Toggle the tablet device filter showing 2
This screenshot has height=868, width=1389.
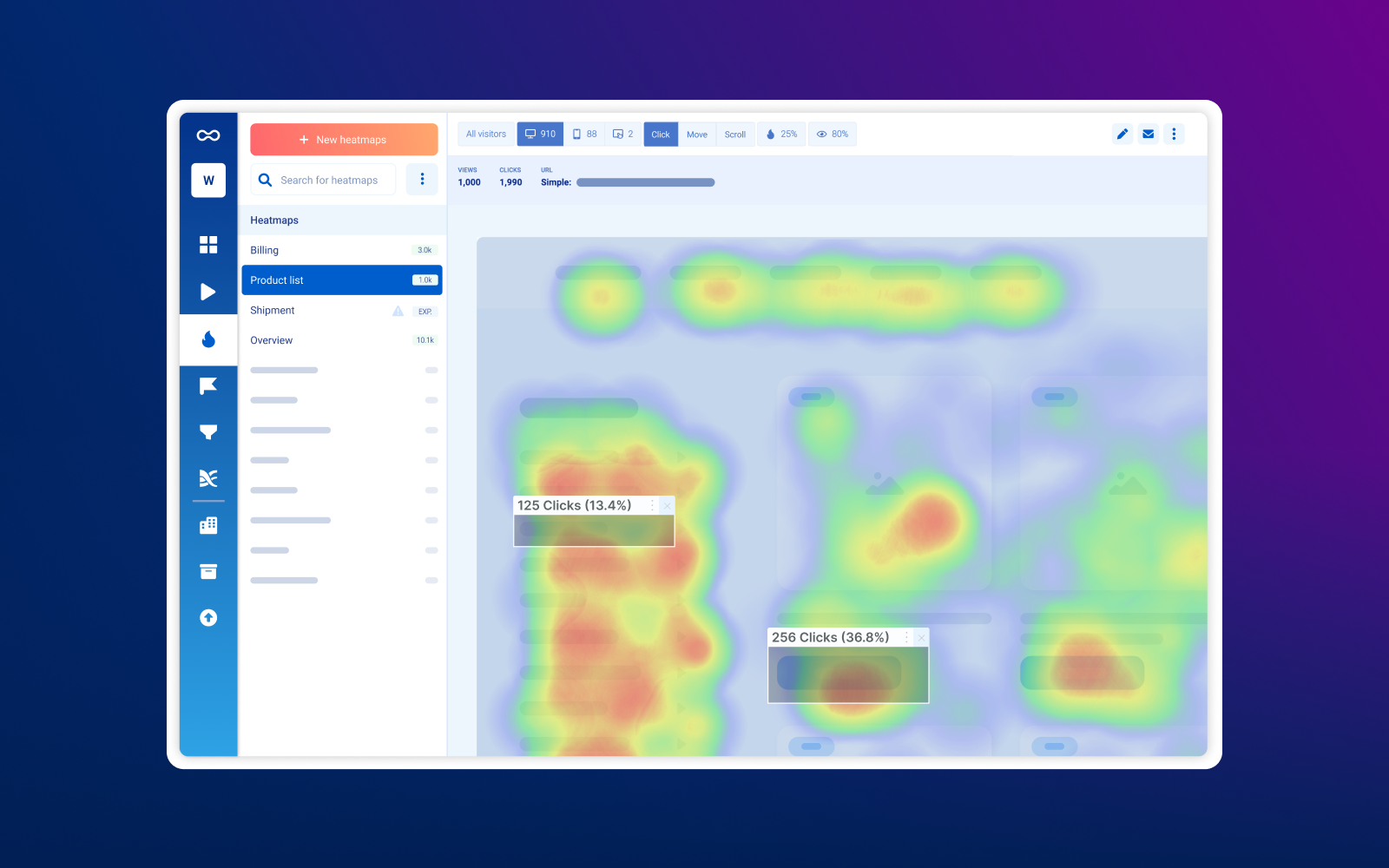click(x=622, y=134)
